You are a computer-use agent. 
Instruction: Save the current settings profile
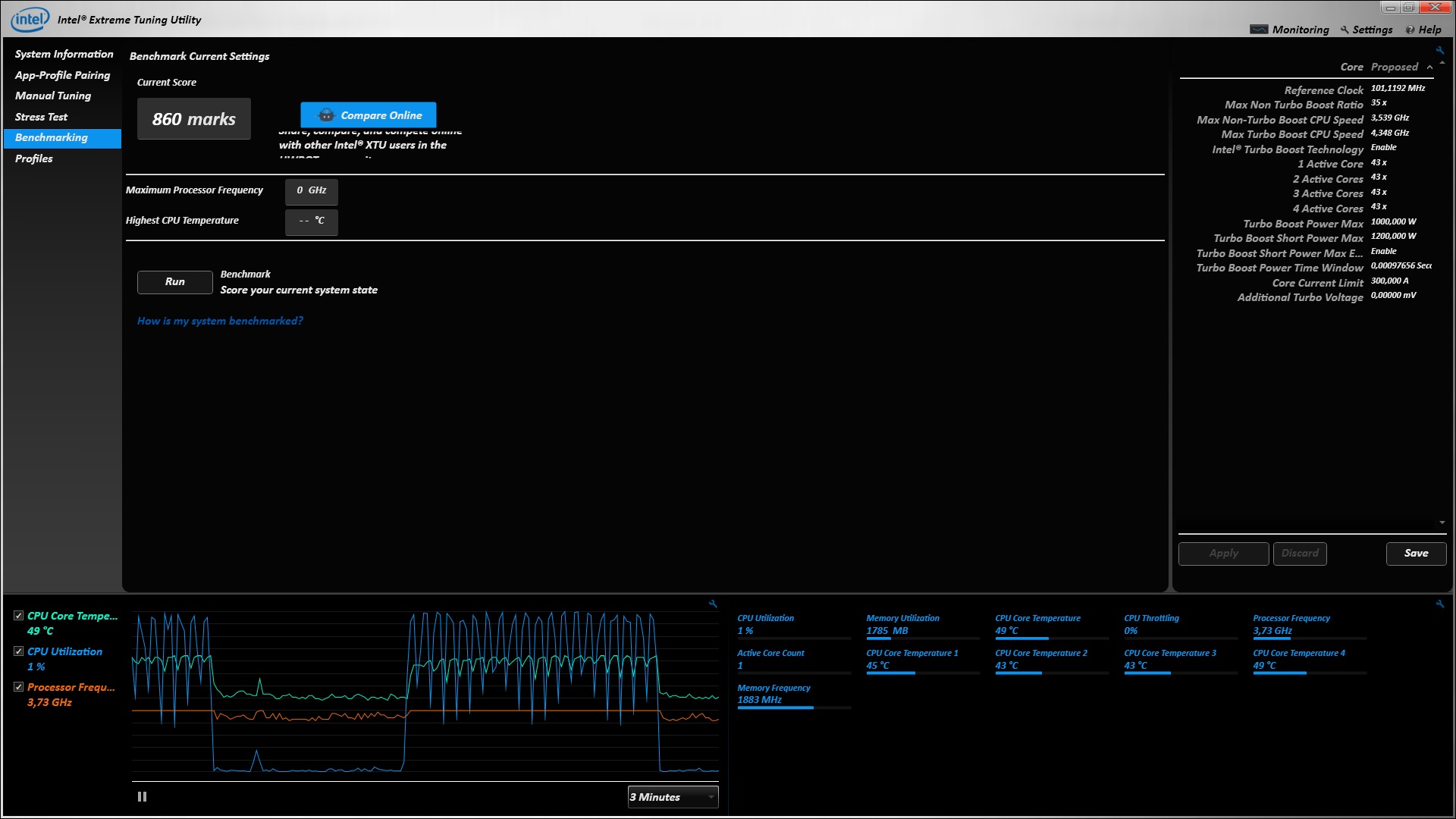point(1416,554)
